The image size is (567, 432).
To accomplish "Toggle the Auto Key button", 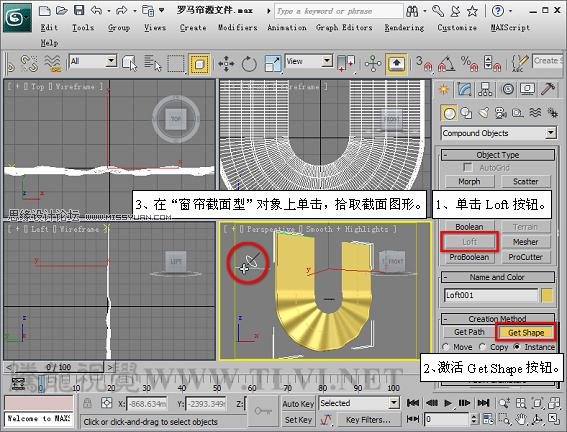I will 298,403.
